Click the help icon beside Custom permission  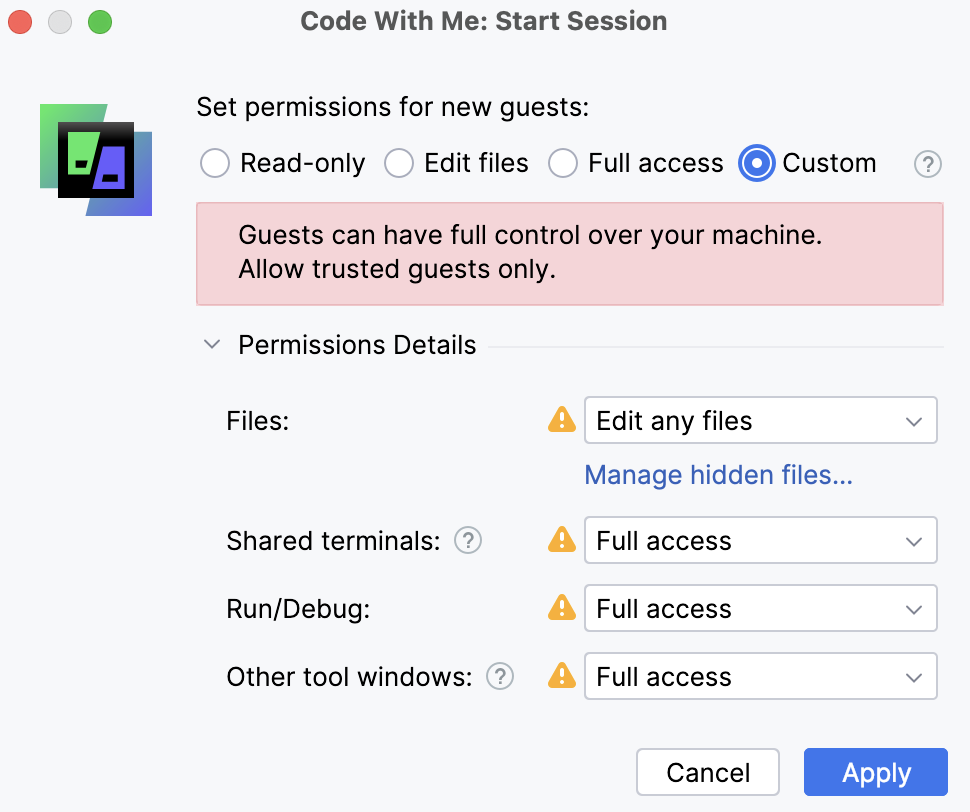point(927,163)
